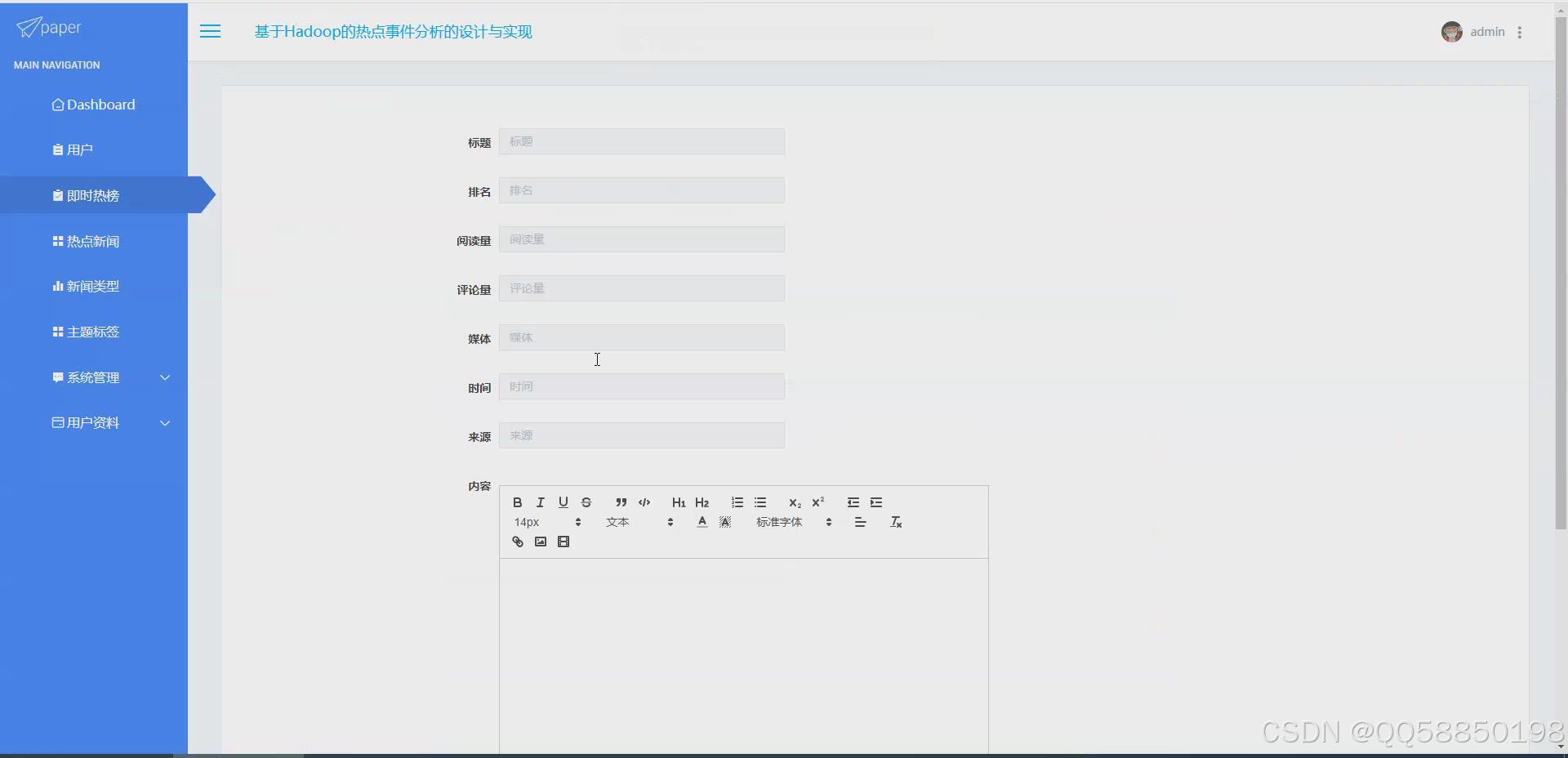Toggle bold formatting in the editor
Viewport: 1568px width, 758px height.
517,502
